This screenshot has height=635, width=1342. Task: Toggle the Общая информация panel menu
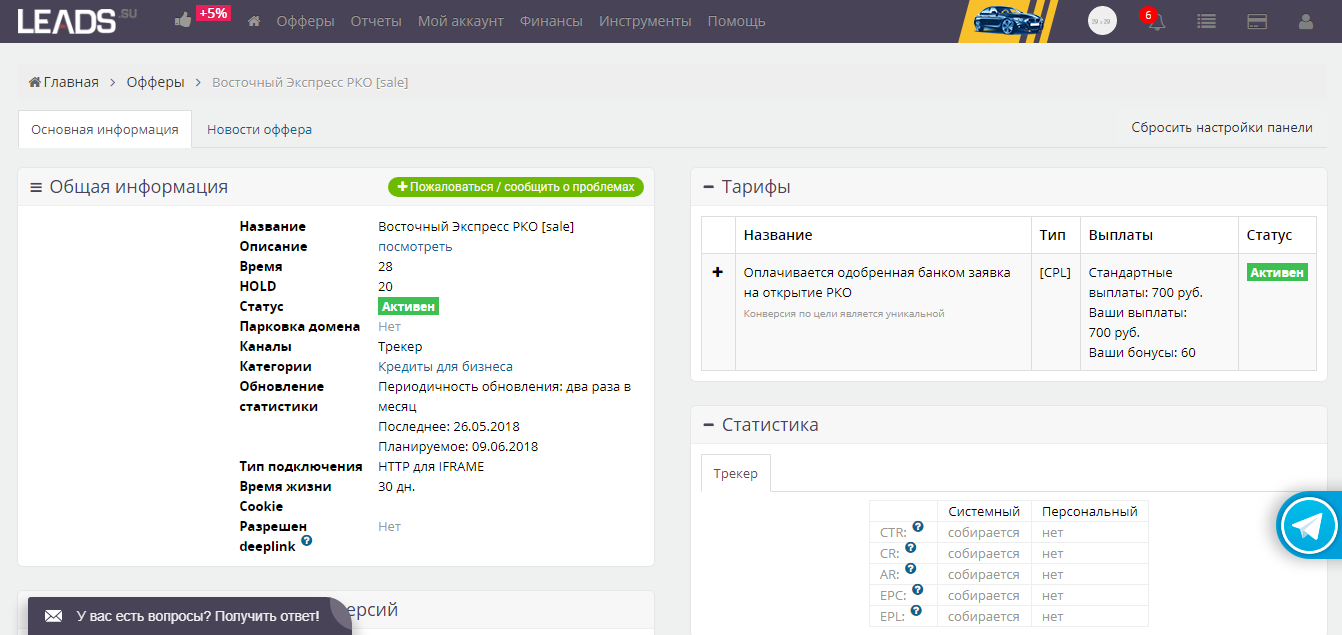(36, 187)
